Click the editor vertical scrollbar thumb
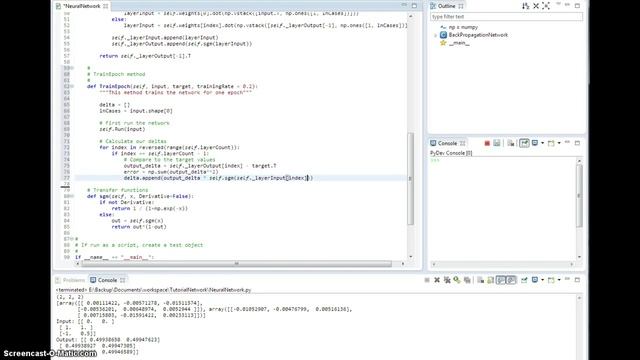The width and height of the screenshot is (640, 360). 411,178
